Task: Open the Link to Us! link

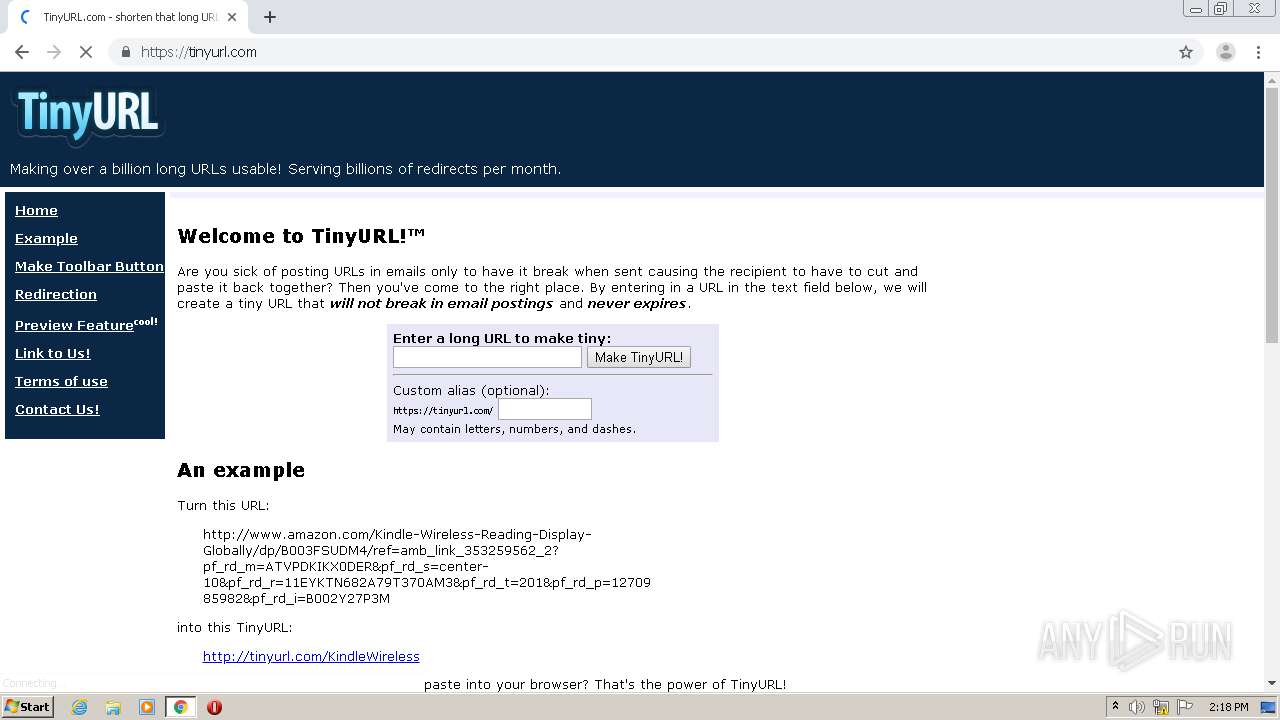Action: (x=53, y=353)
